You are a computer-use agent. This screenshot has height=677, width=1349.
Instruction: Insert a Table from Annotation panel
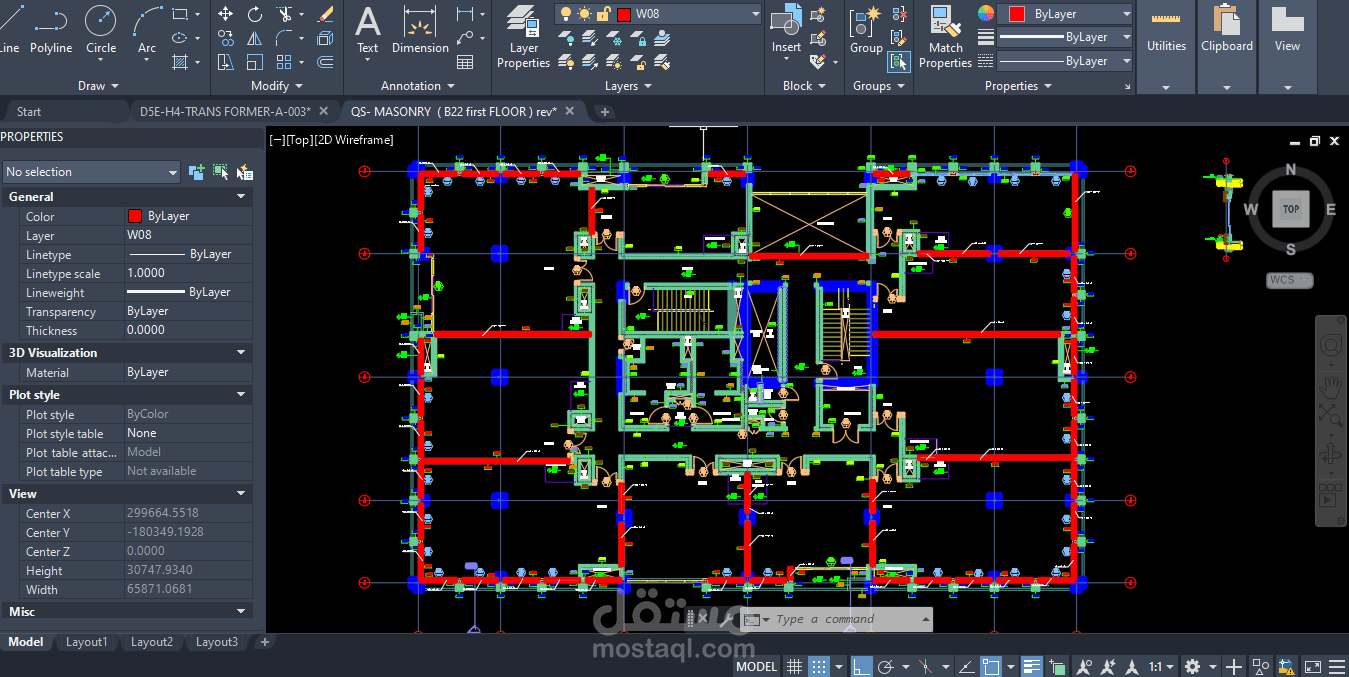(x=465, y=62)
